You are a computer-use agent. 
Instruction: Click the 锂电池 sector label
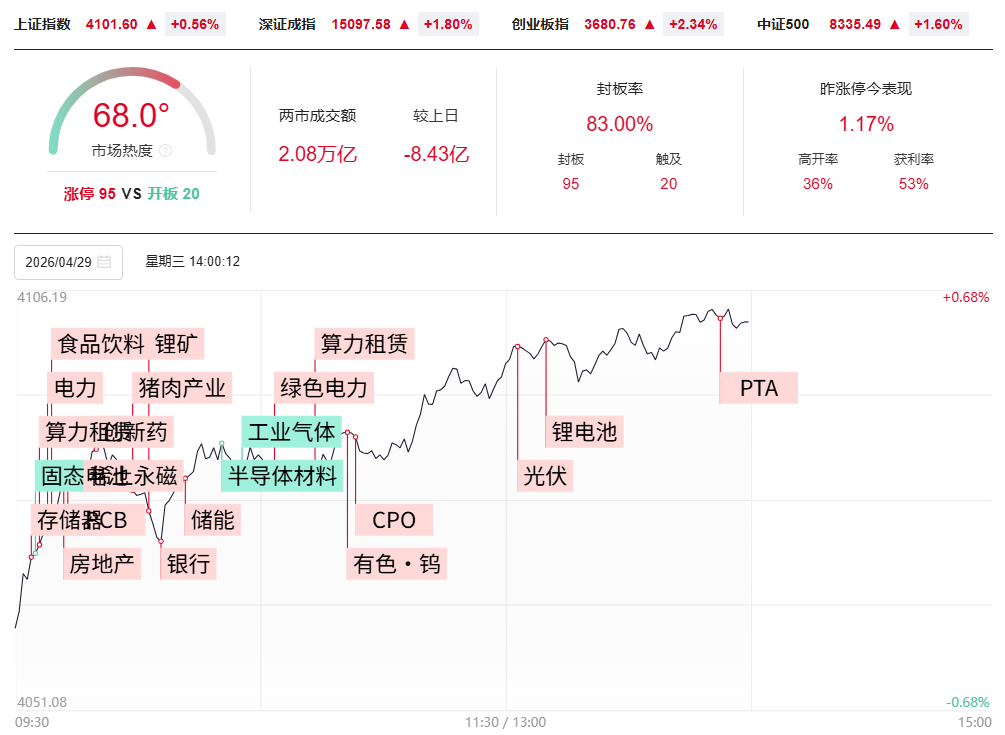pyautogui.click(x=585, y=432)
